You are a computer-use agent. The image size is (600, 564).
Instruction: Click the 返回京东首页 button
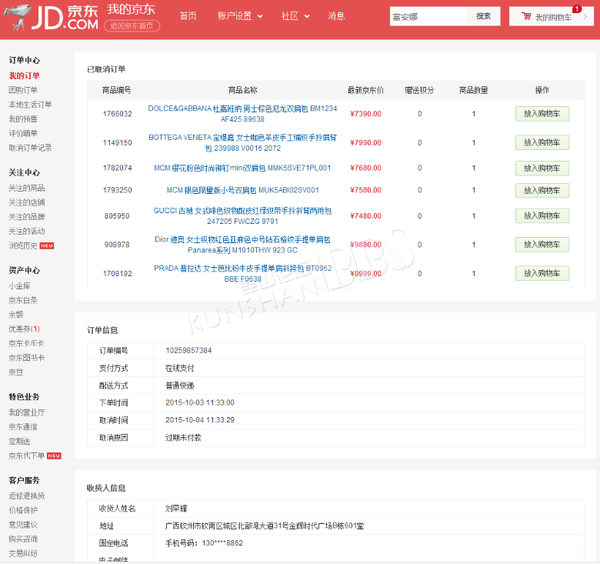click(132, 26)
